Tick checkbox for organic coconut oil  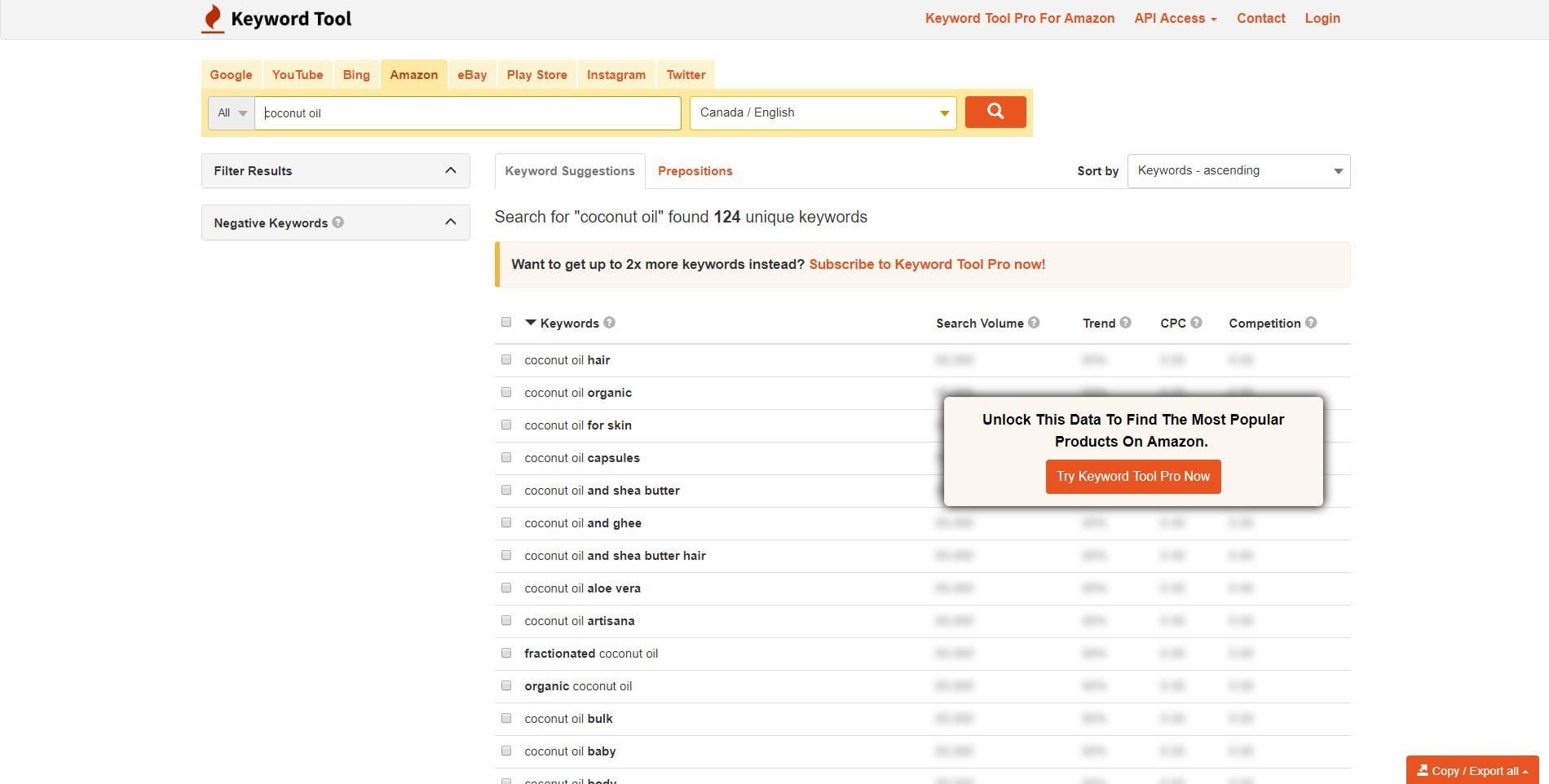(506, 685)
